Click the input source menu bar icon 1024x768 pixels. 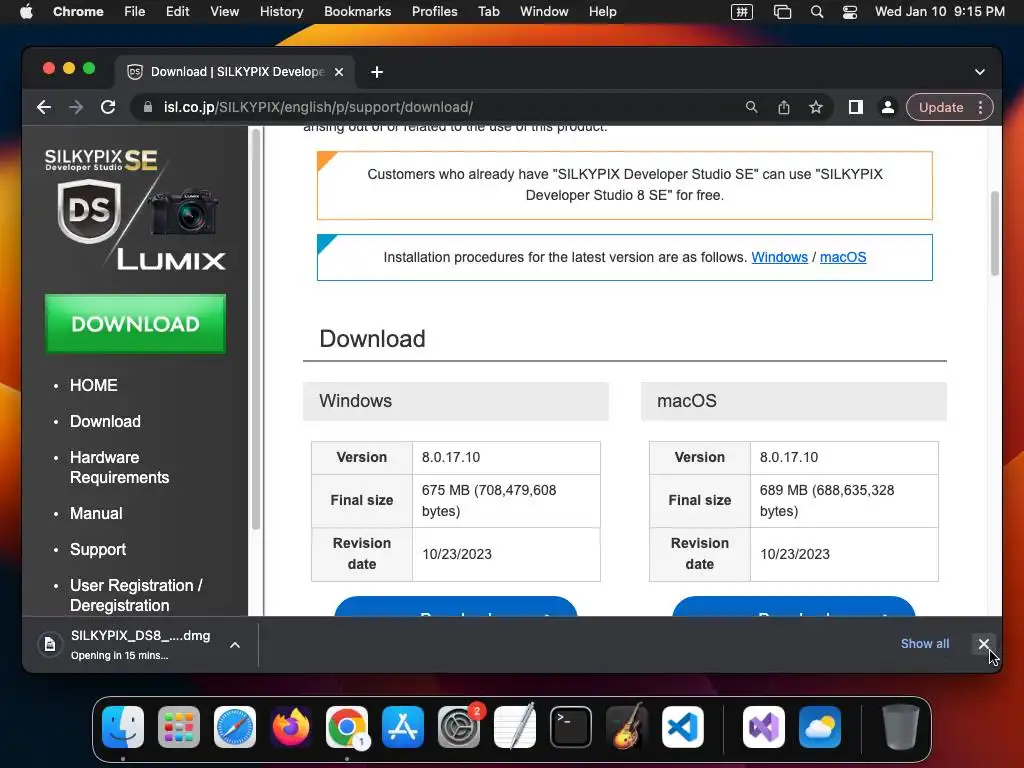[x=742, y=12]
